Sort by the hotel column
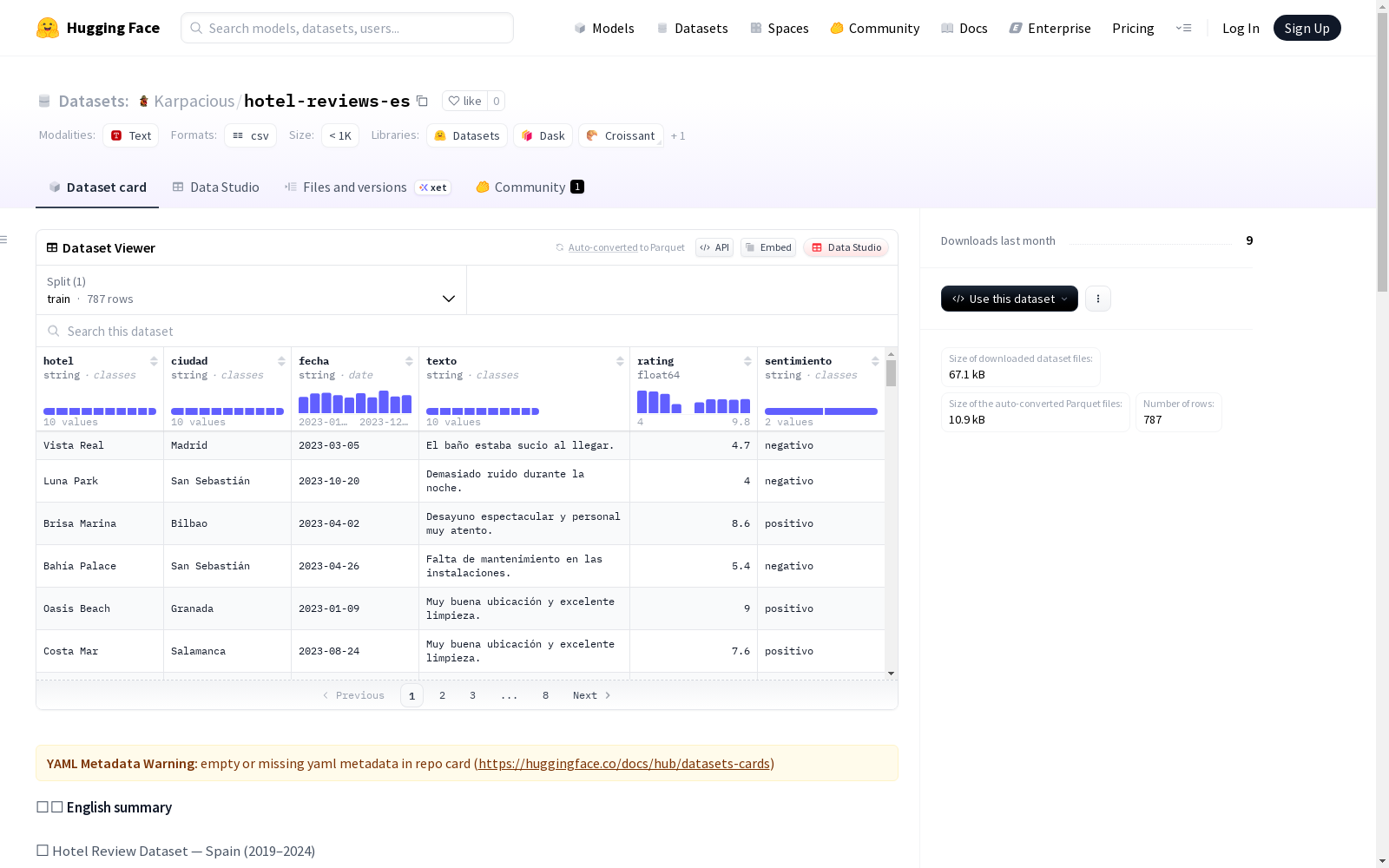Screen dimensions: 1389x868 coord(154,361)
